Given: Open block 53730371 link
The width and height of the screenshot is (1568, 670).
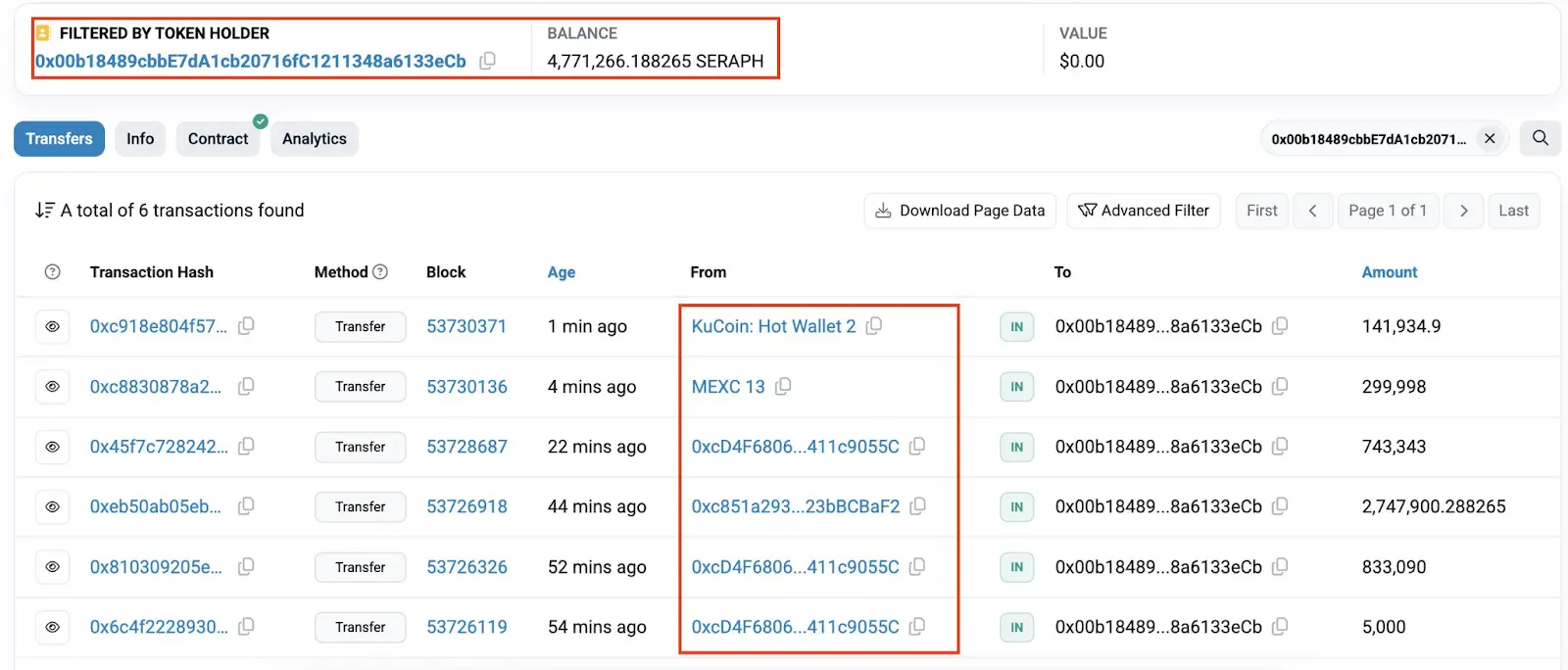Looking at the screenshot, I should tap(466, 326).
